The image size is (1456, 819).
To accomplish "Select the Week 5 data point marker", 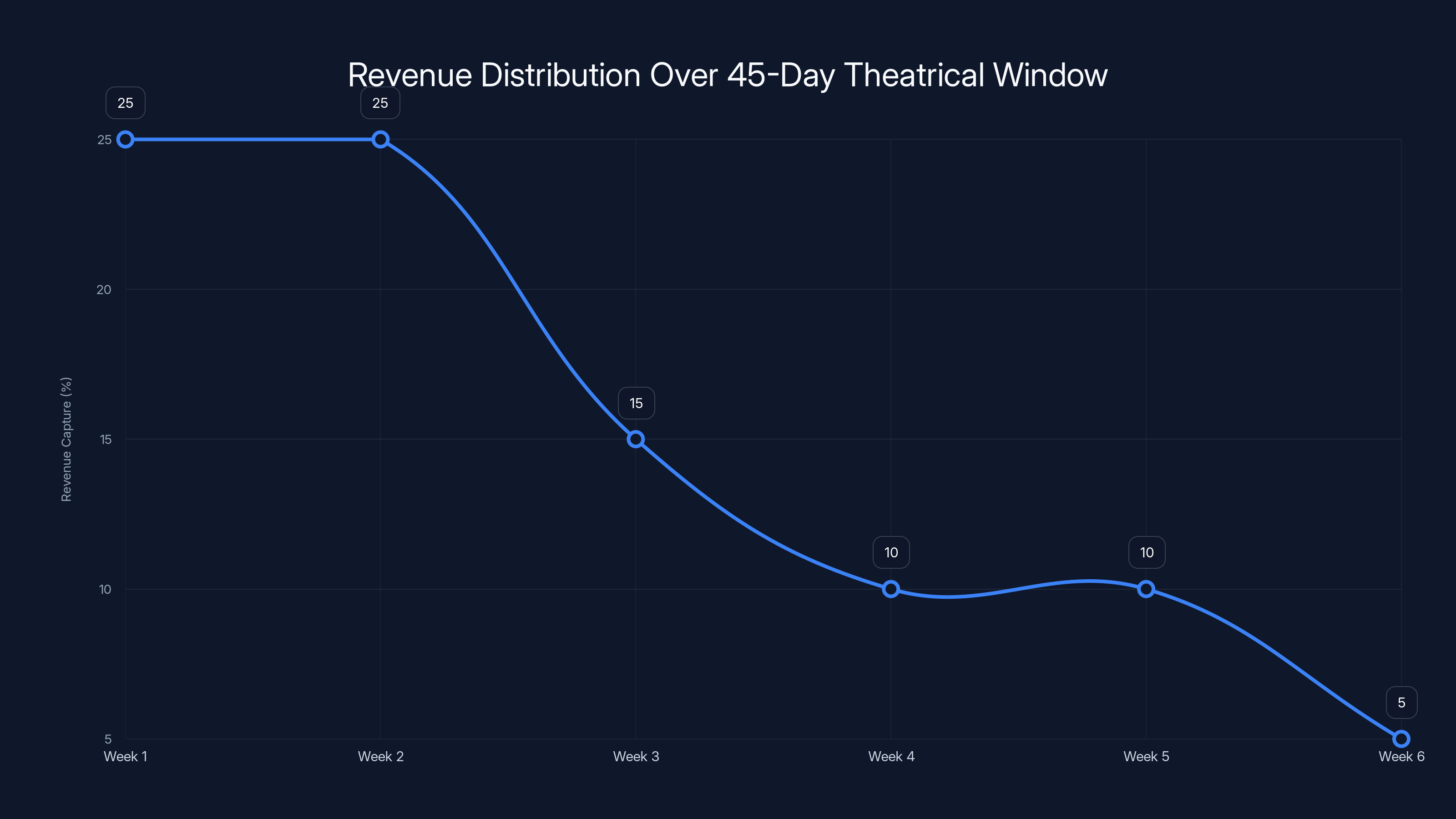I will click(1146, 589).
